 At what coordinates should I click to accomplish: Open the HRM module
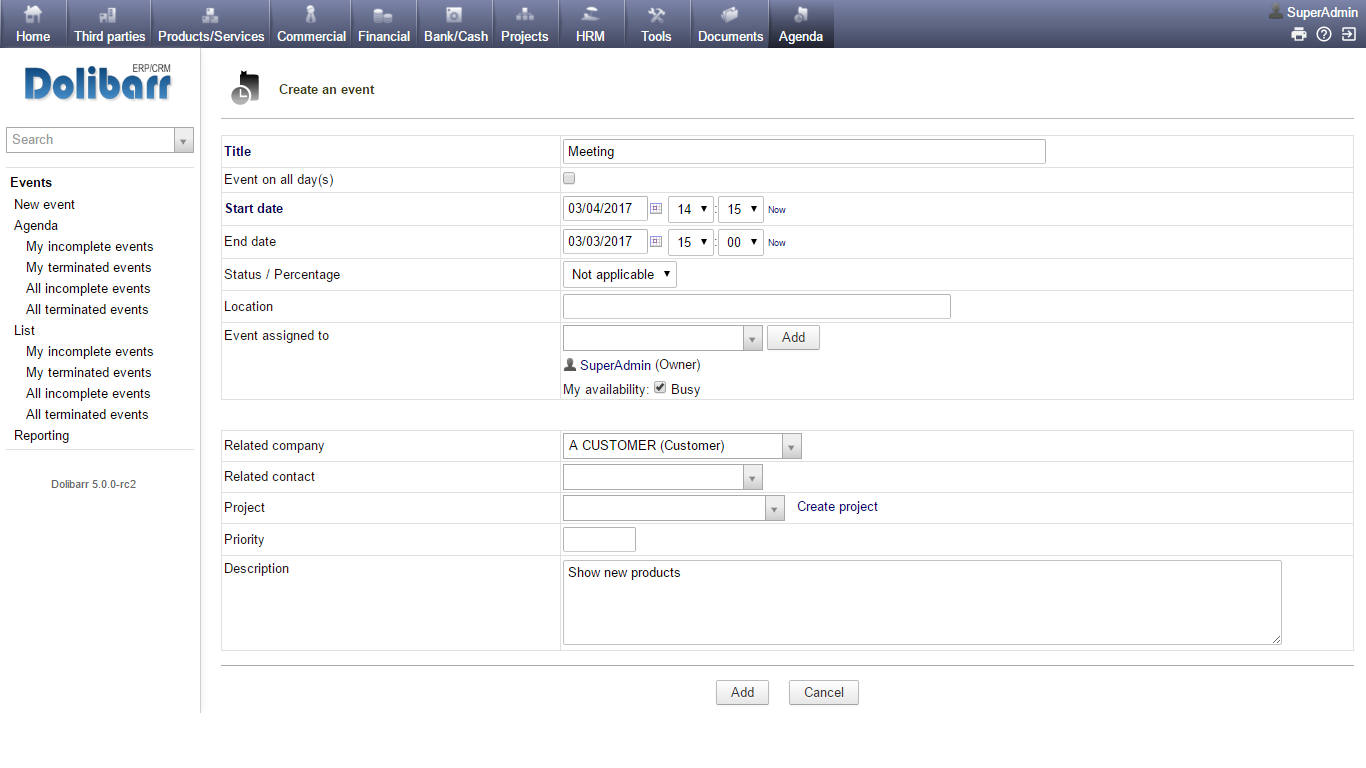[590, 23]
